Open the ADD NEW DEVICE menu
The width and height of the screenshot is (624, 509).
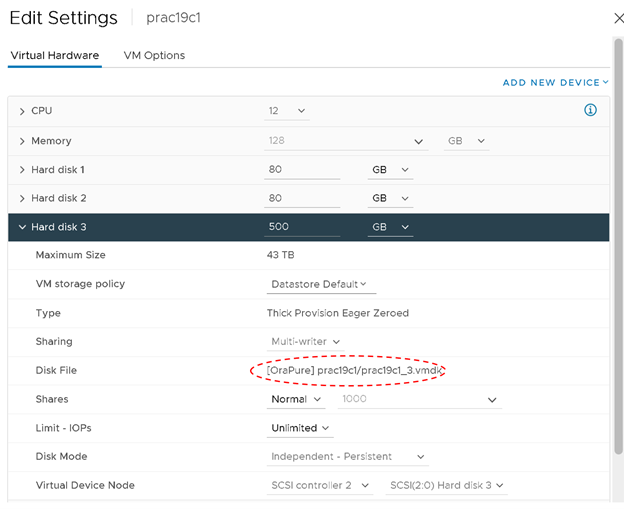coord(555,83)
